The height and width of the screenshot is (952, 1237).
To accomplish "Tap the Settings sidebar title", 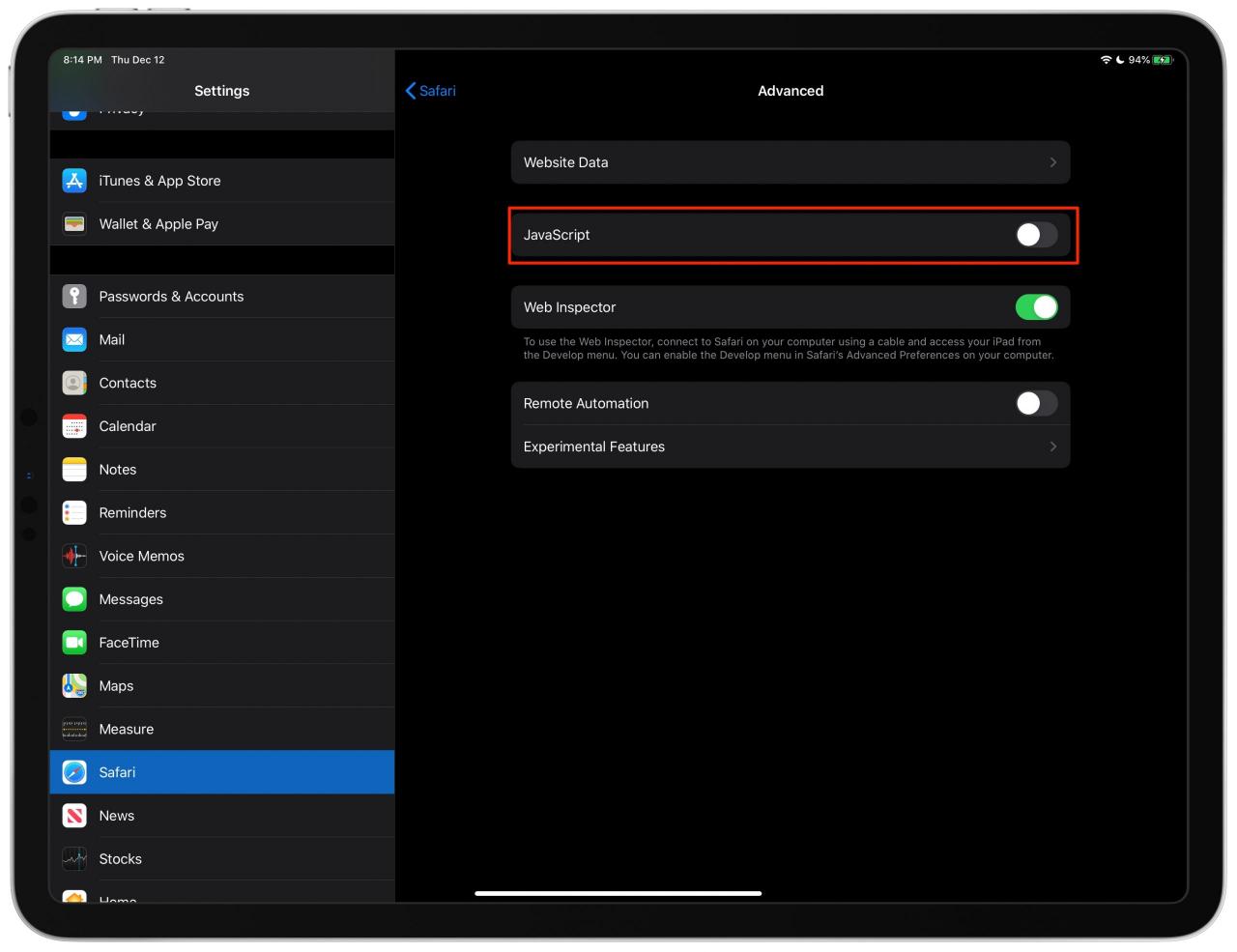I will pos(222,91).
